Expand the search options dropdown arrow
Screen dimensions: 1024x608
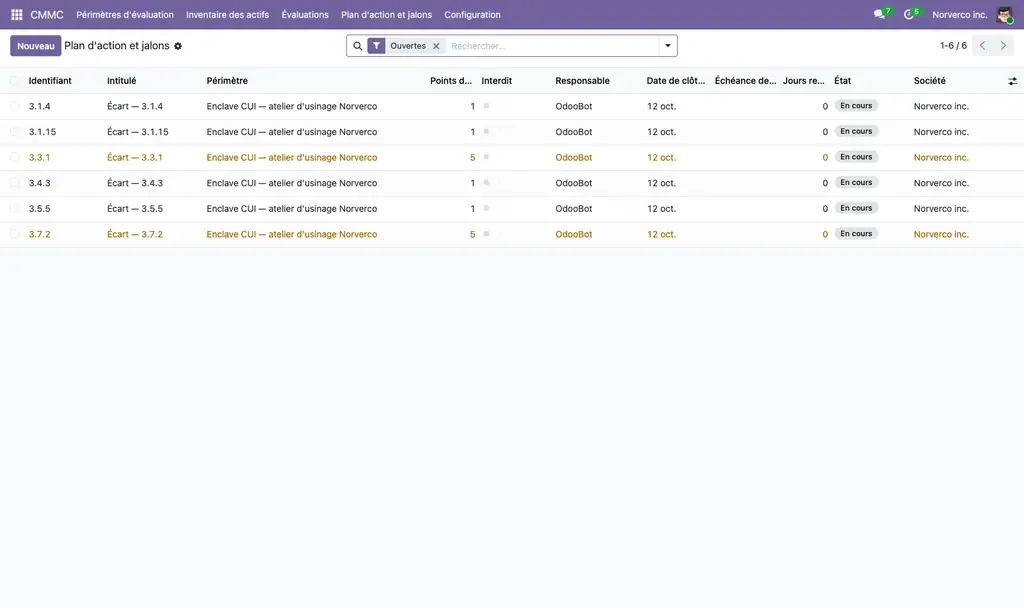(x=667, y=46)
